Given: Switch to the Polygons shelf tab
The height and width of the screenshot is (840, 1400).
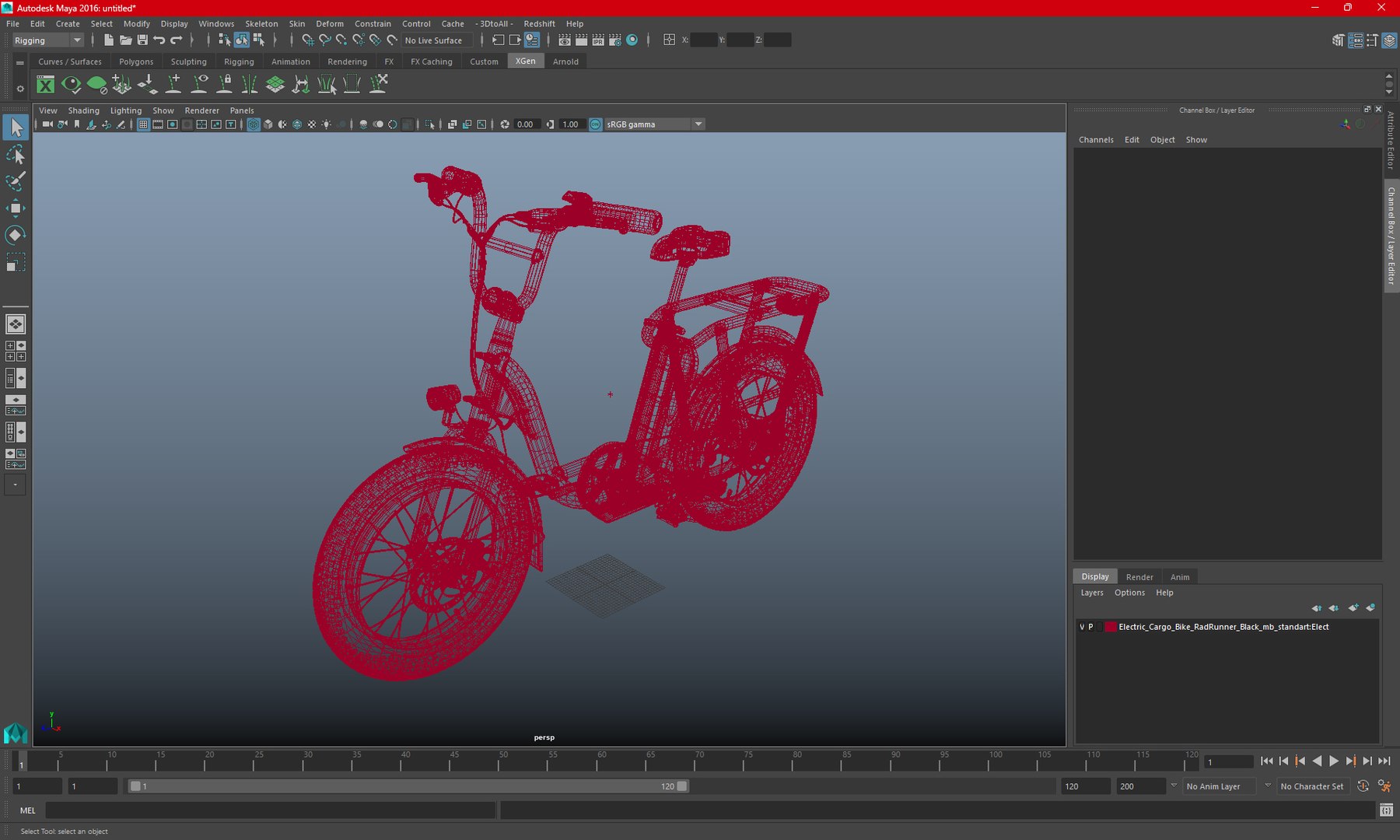Looking at the screenshot, I should coord(136,61).
